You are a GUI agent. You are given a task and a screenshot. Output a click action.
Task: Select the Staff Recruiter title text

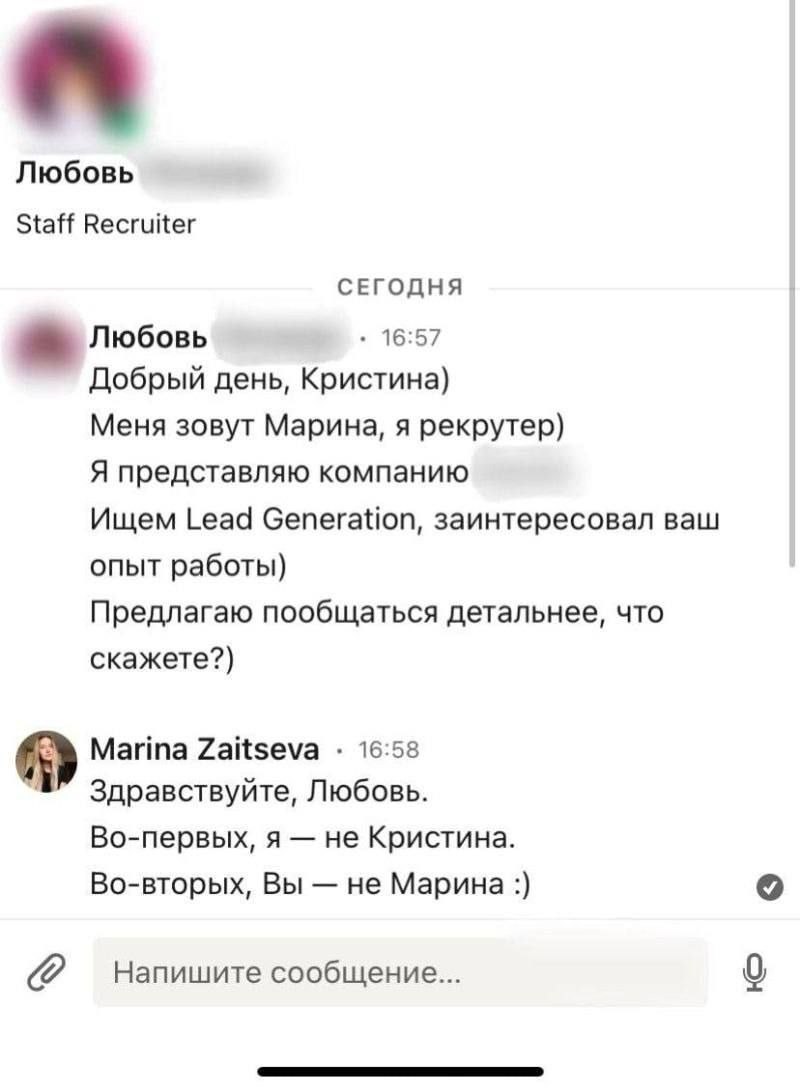[x=105, y=225]
